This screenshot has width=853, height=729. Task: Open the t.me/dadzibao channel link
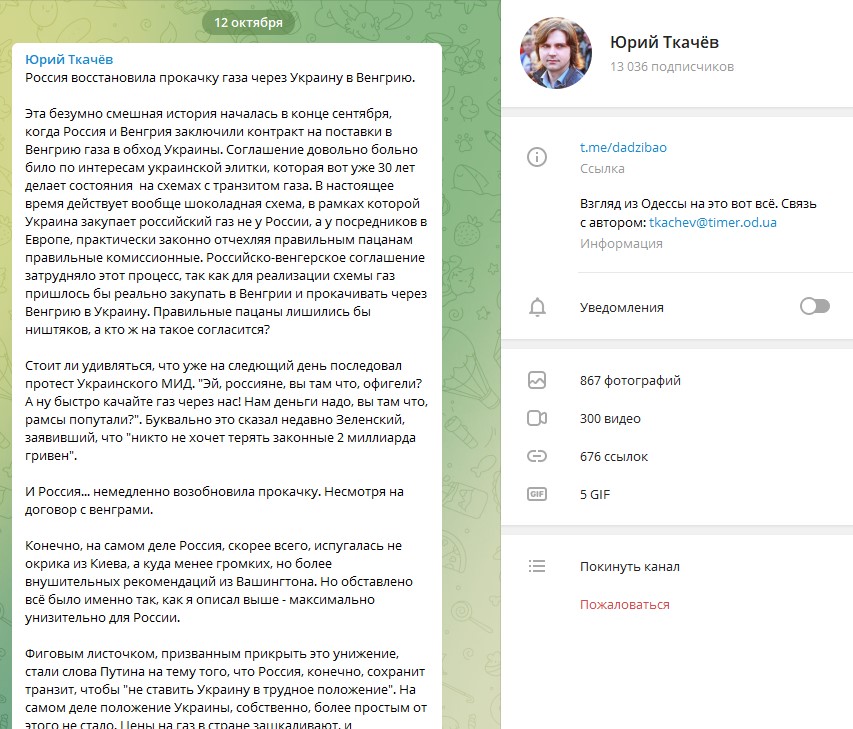pos(623,147)
